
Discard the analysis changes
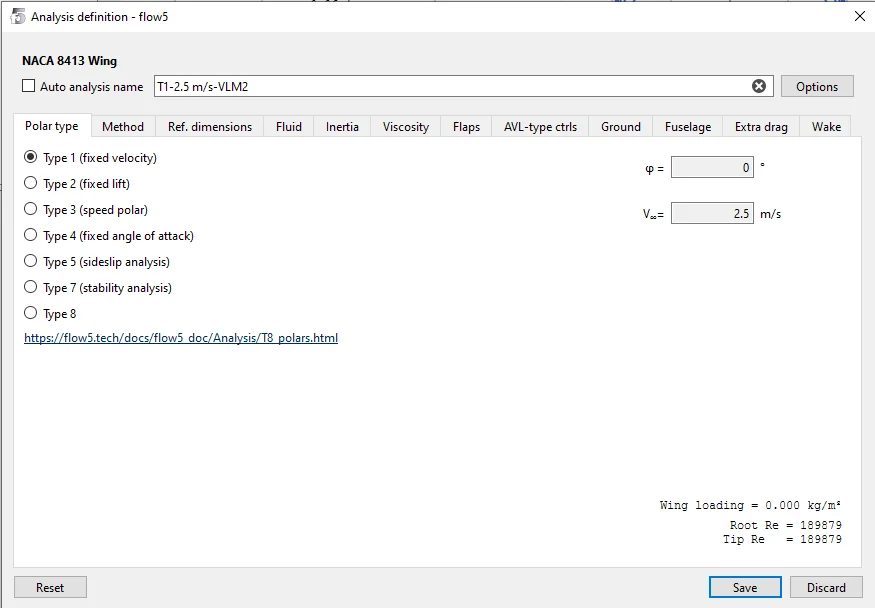826,587
